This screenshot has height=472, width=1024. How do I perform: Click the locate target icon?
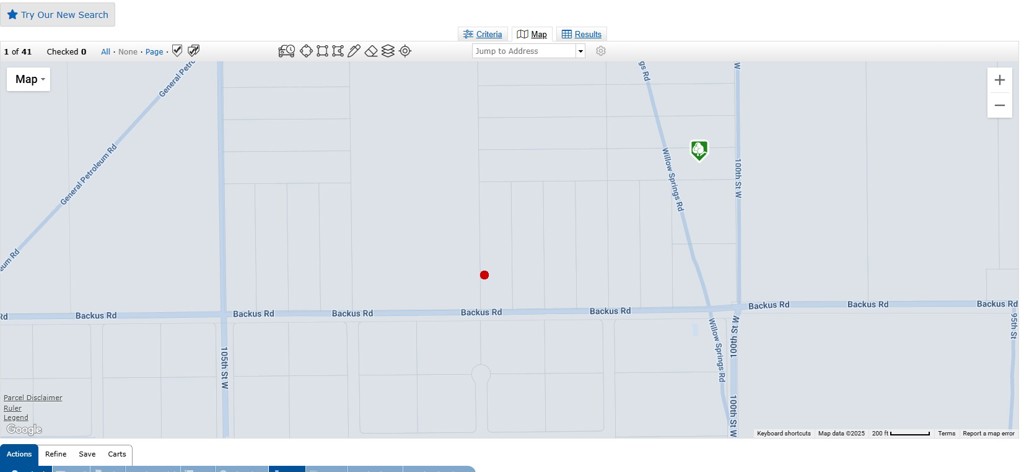click(405, 51)
